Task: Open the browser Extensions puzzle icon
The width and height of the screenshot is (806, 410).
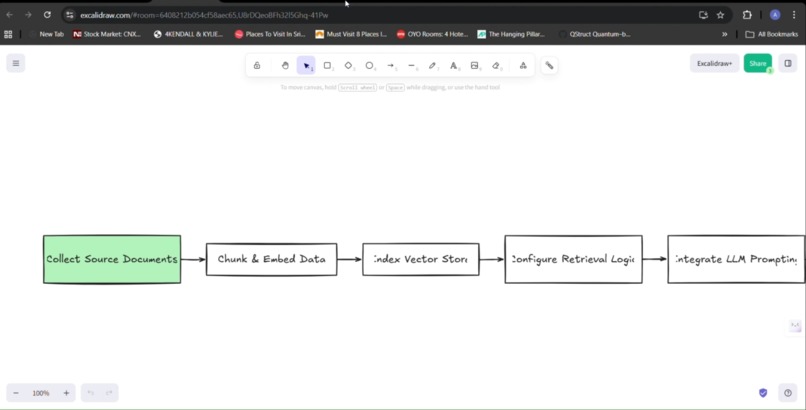Action: pos(747,15)
